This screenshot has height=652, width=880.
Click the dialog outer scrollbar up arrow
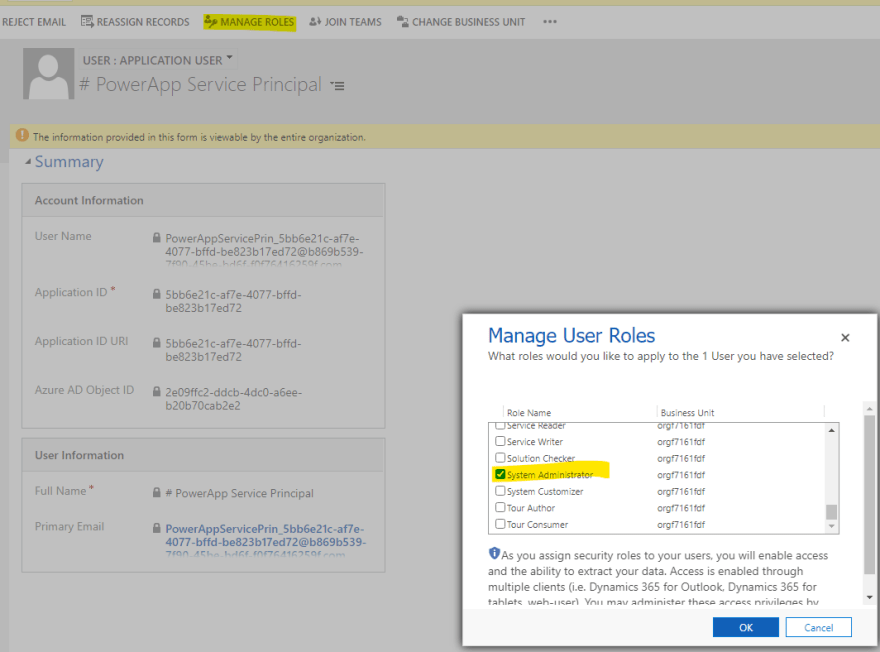(x=869, y=408)
